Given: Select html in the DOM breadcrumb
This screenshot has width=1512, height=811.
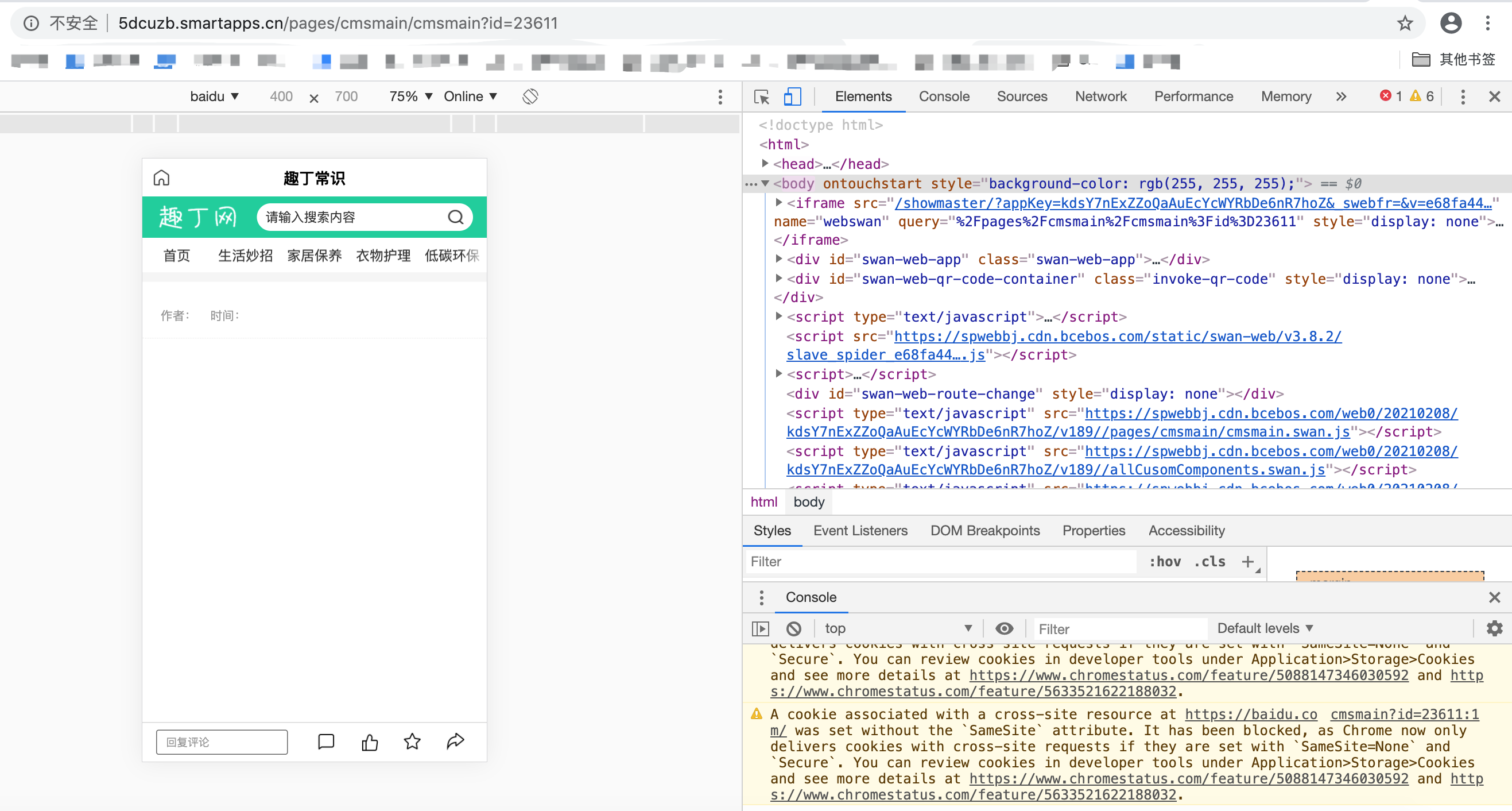Looking at the screenshot, I should 763,502.
